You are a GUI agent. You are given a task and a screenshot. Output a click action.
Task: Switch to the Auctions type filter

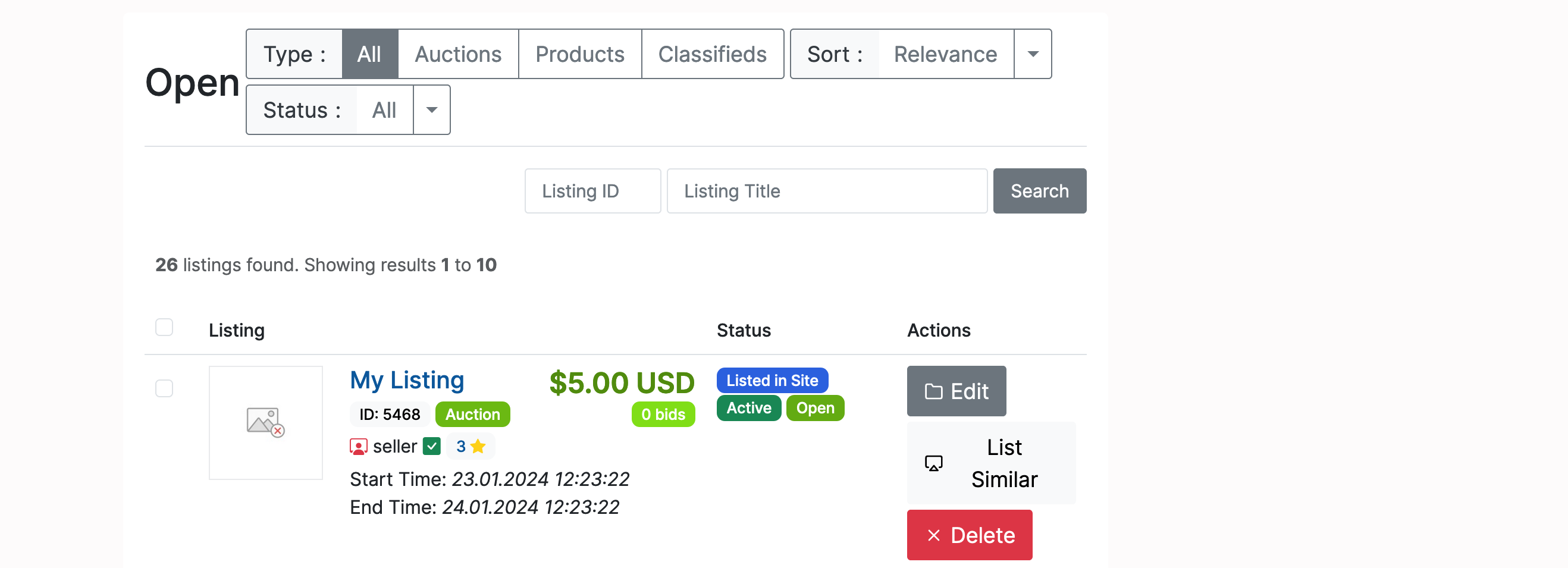[458, 54]
